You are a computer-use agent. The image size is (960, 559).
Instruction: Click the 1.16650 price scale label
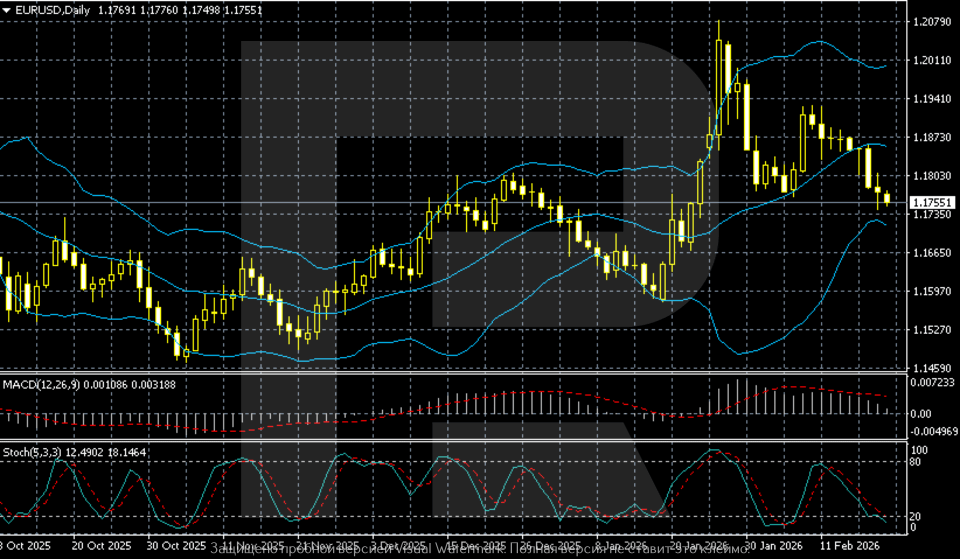[x=931, y=253]
